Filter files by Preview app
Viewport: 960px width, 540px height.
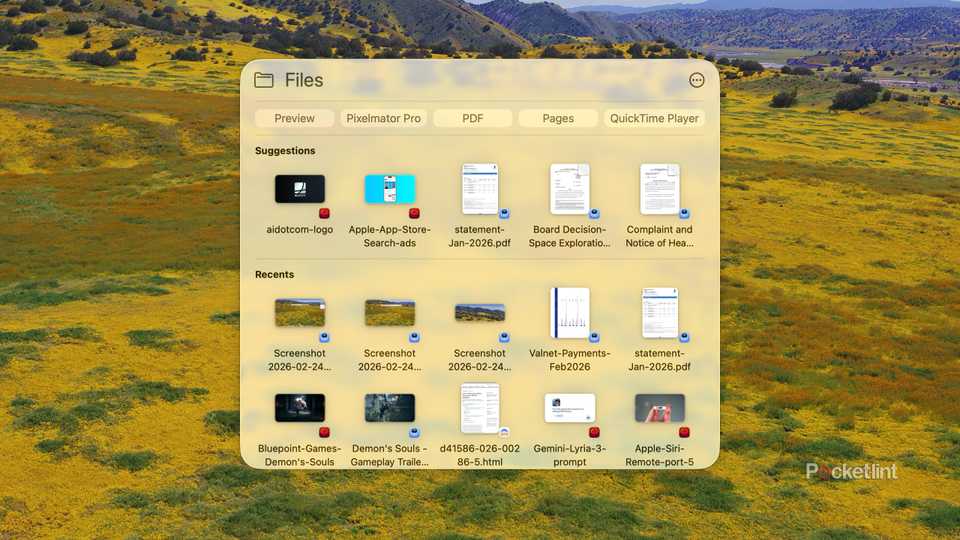[x=294, y=118]
